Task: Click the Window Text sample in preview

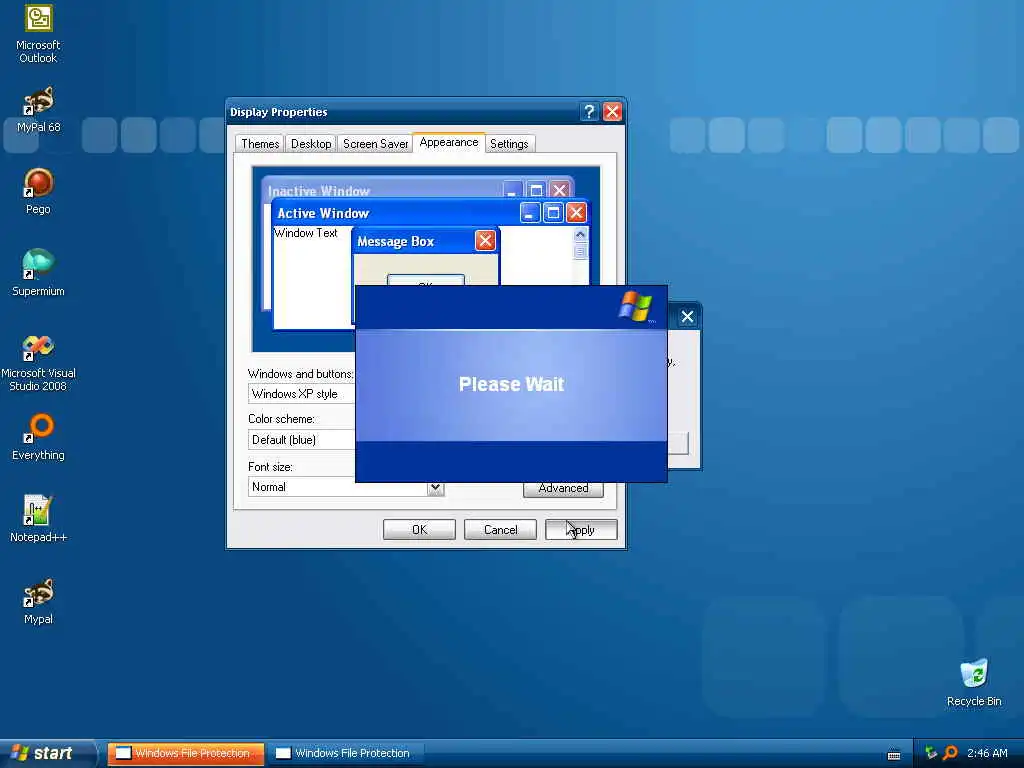Action: pos(306,233)
